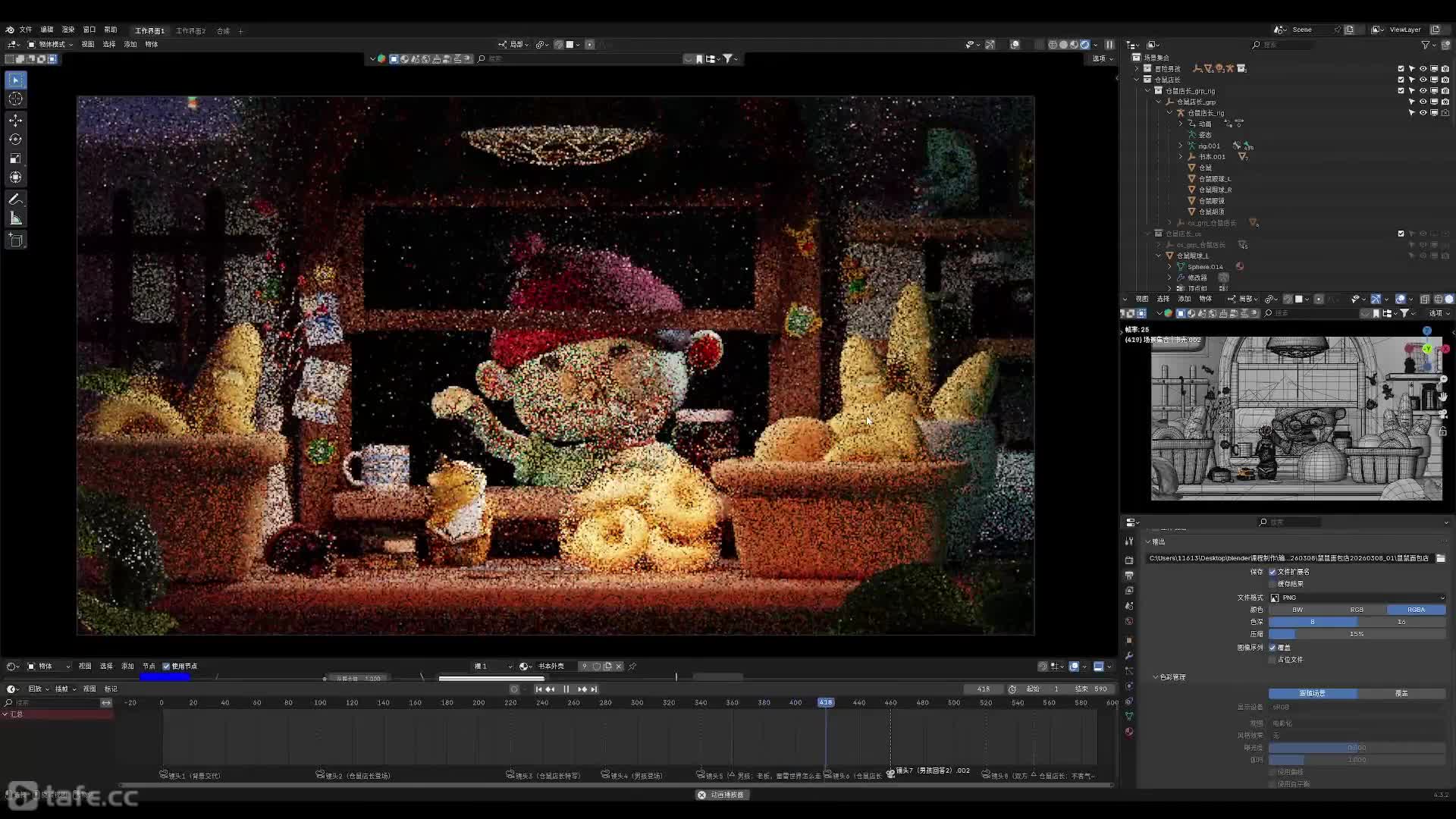Click the Add Cube tool icon
1456x819 pixels.
[x=15, y=240]
